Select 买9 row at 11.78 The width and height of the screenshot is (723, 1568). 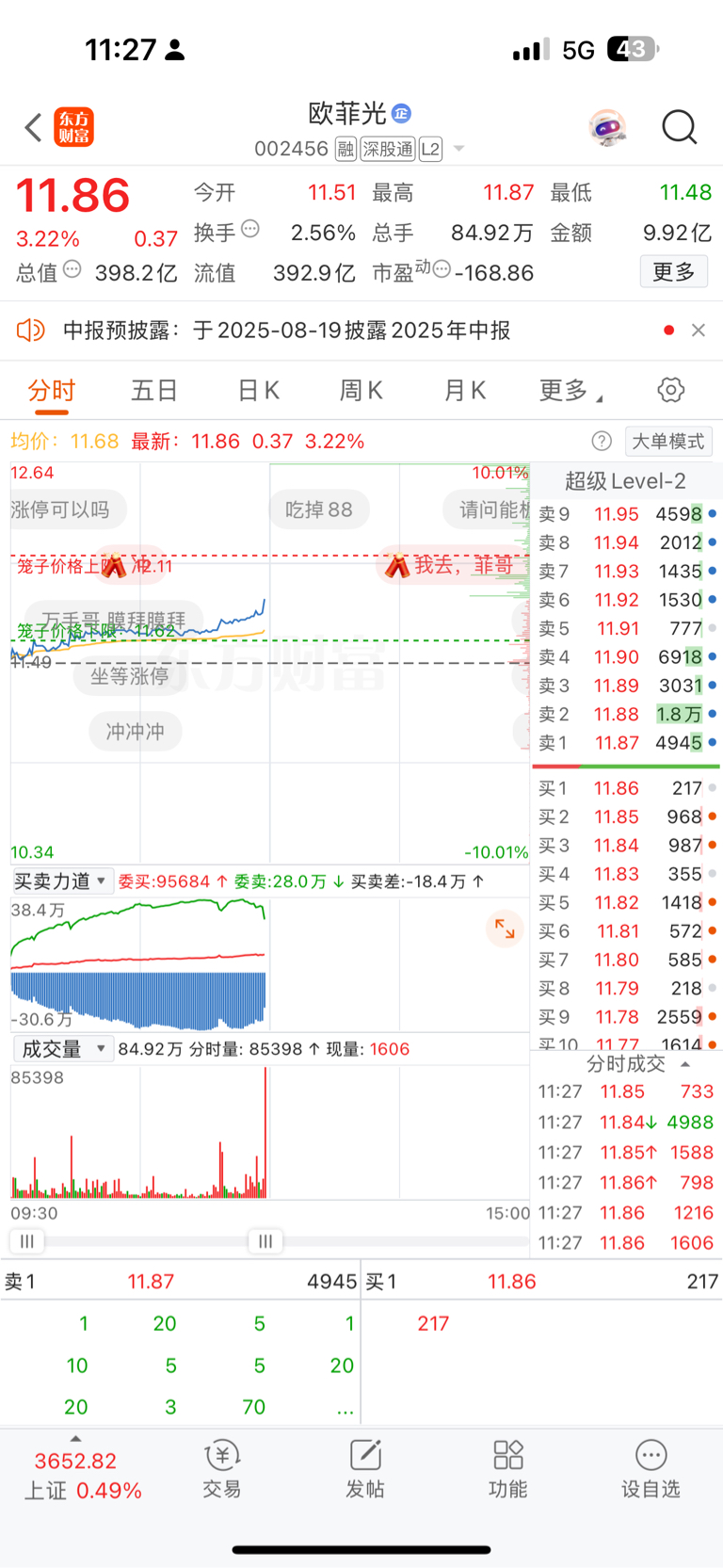626,1017
